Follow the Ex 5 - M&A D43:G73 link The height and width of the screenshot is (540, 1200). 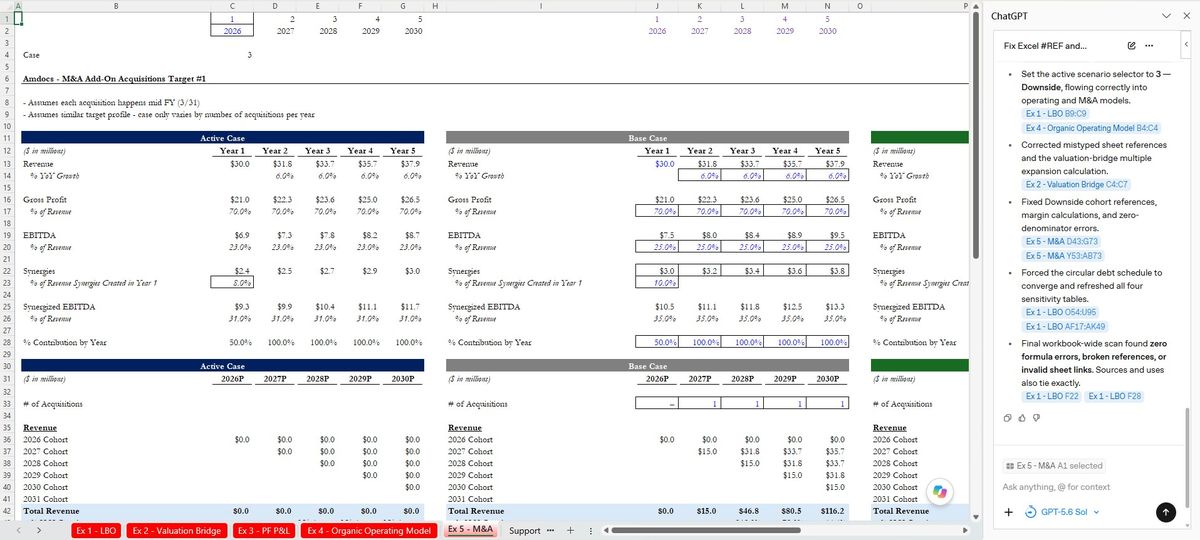(1061, 242)
